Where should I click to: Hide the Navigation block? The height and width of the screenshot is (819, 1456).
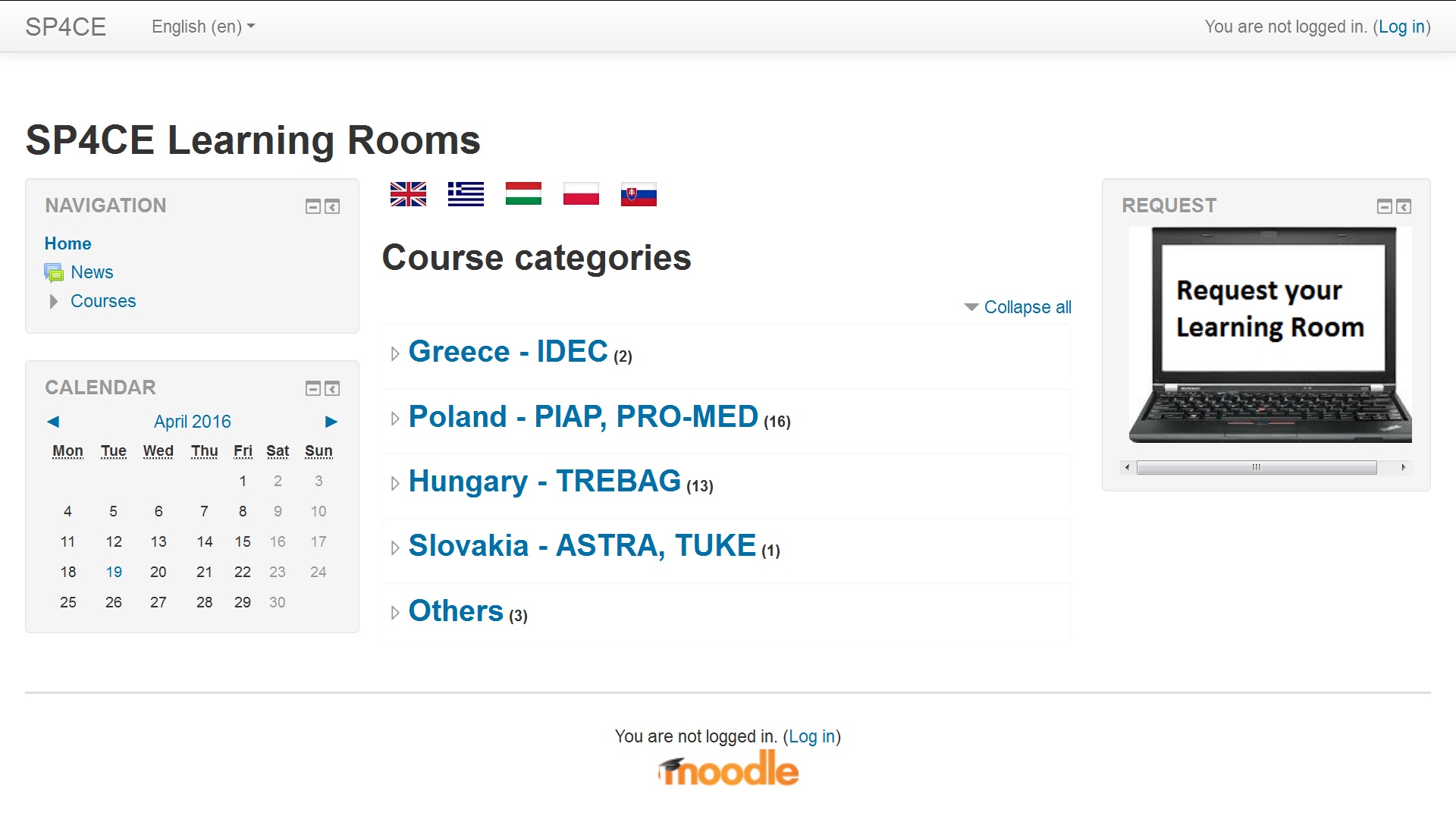tap(312, 207)
